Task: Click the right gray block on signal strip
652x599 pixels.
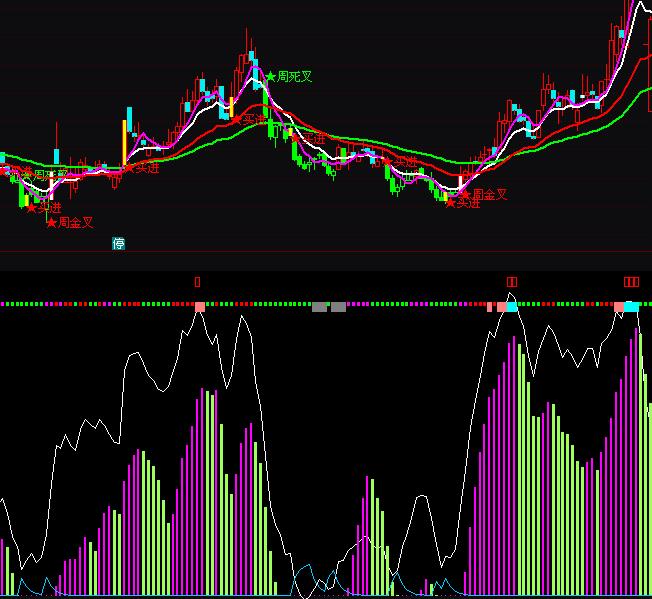Action: point(338,307)
